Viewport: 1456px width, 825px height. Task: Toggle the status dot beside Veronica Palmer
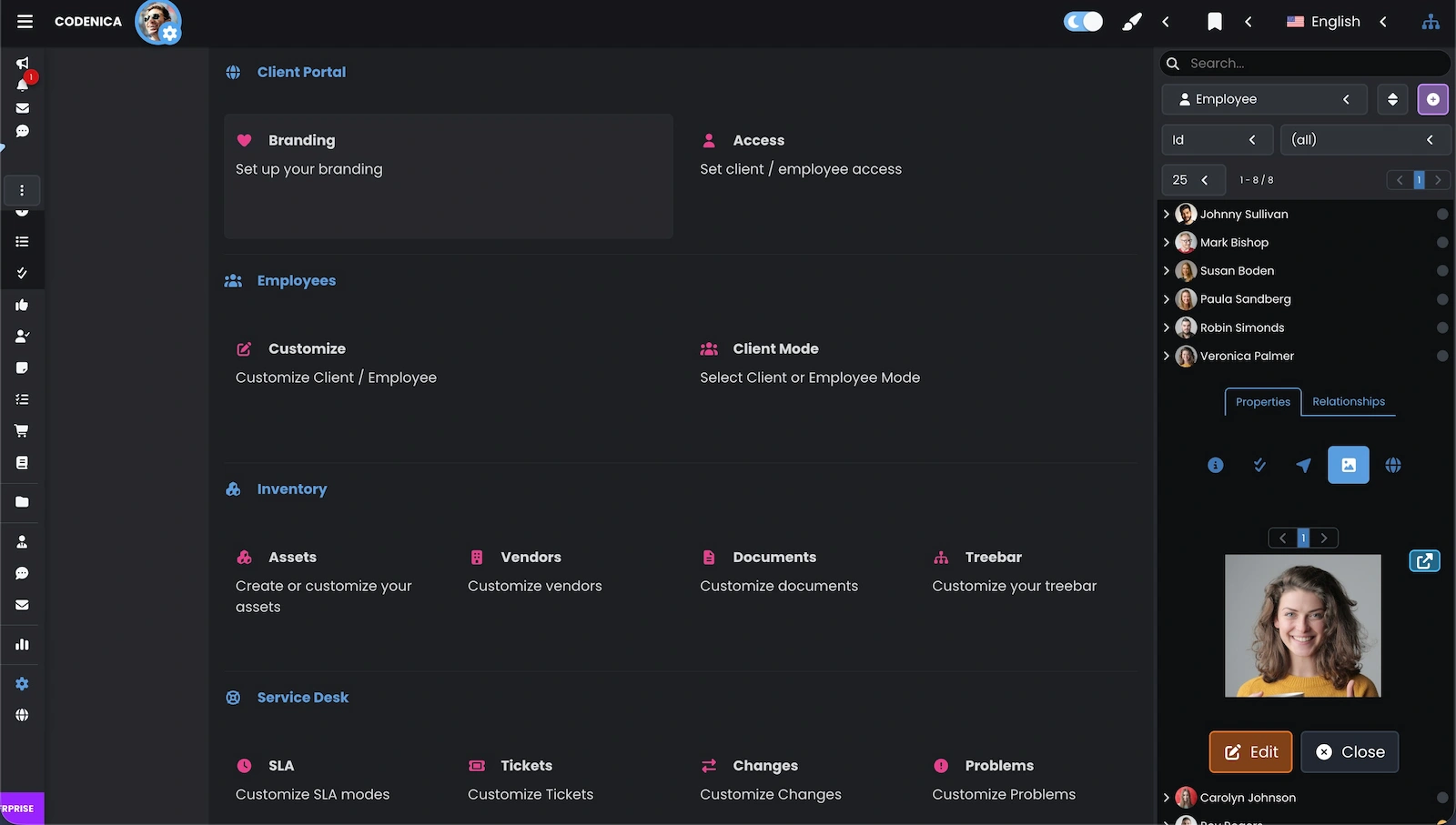tap(1441, 356)
